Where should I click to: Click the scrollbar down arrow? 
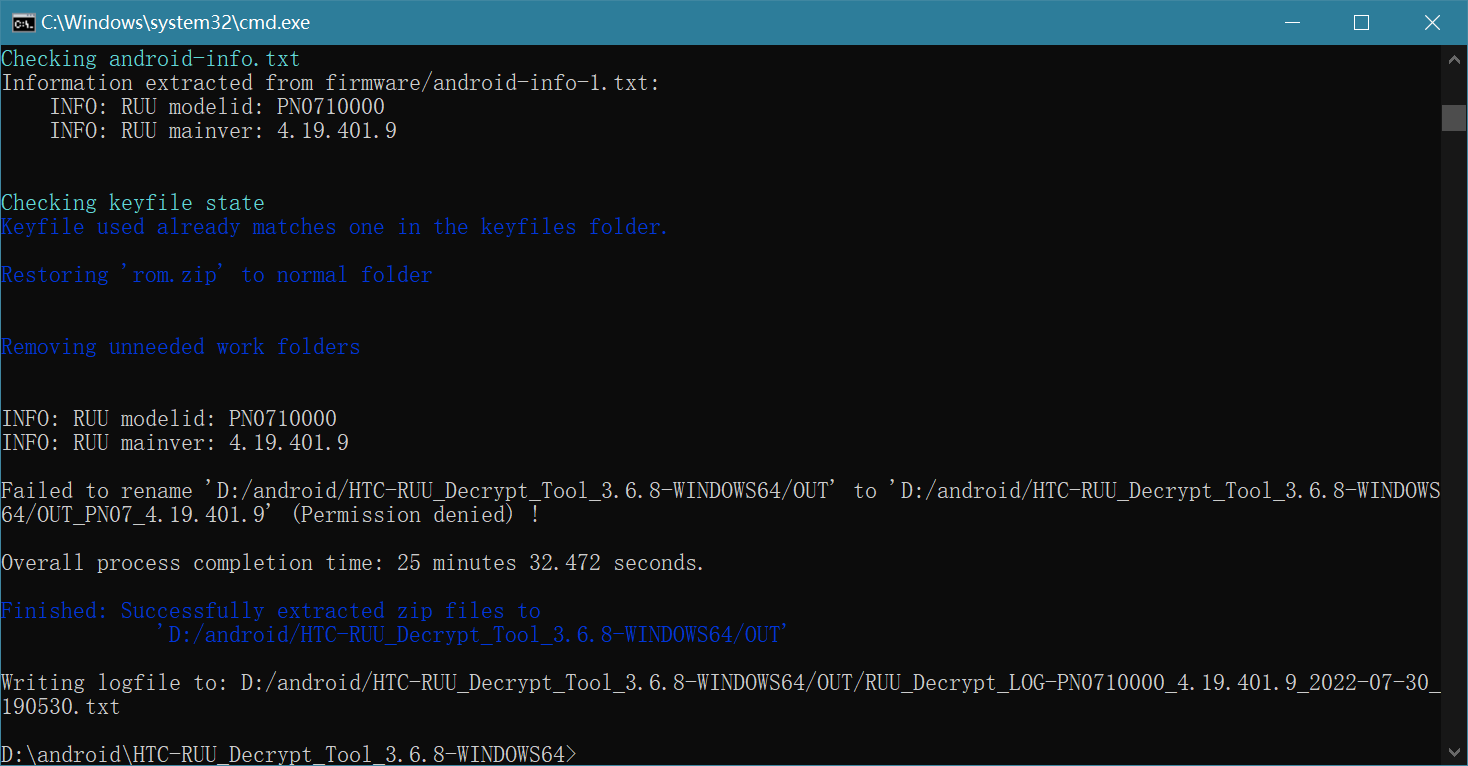(x=1454, y=752)
